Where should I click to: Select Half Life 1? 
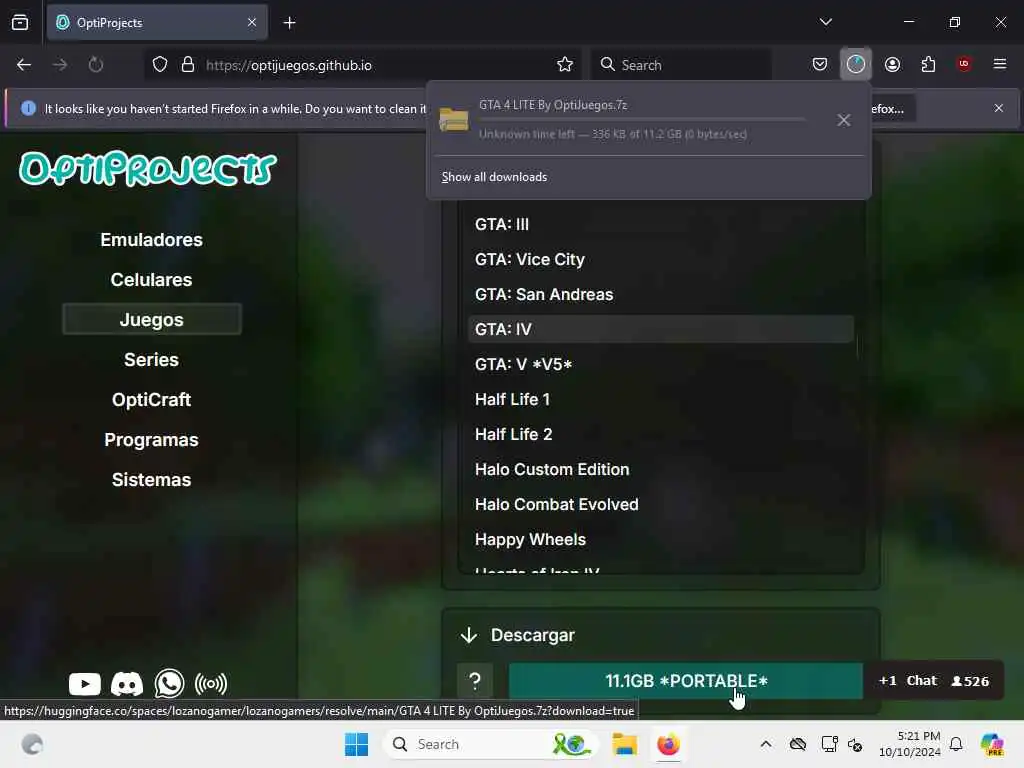661,399
